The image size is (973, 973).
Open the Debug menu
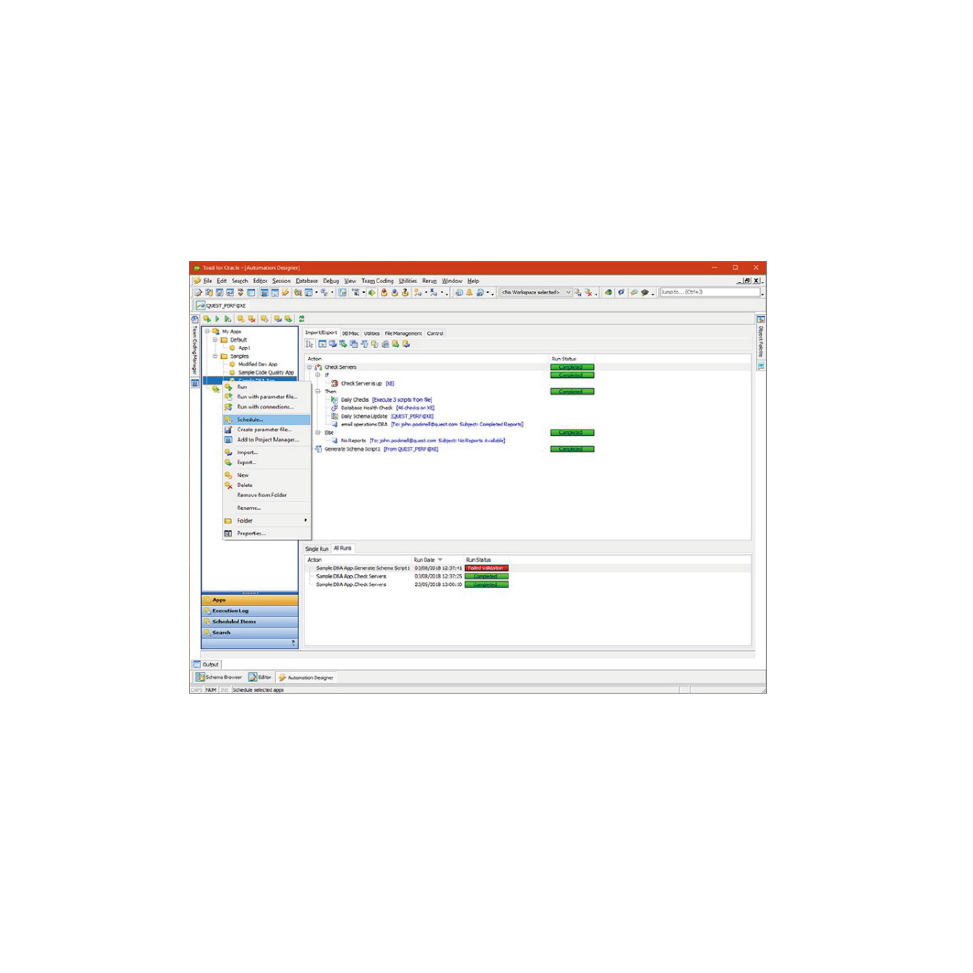[331, 281]
